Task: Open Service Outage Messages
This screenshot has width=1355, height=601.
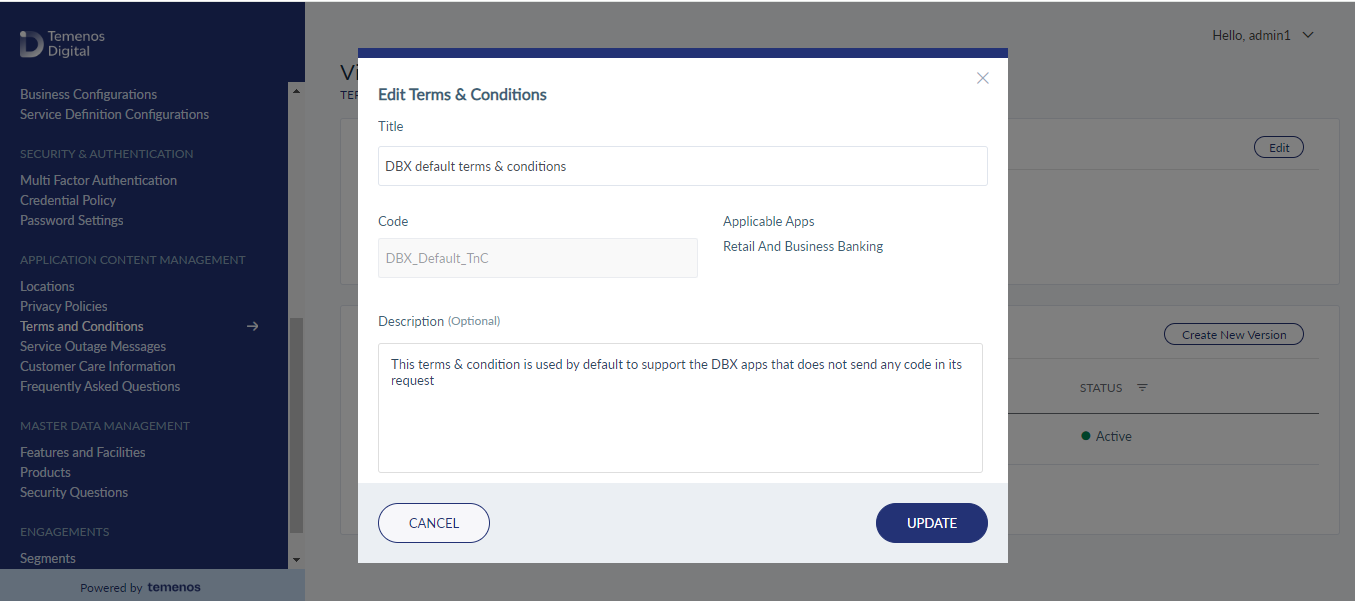Action: pos(93,346)
